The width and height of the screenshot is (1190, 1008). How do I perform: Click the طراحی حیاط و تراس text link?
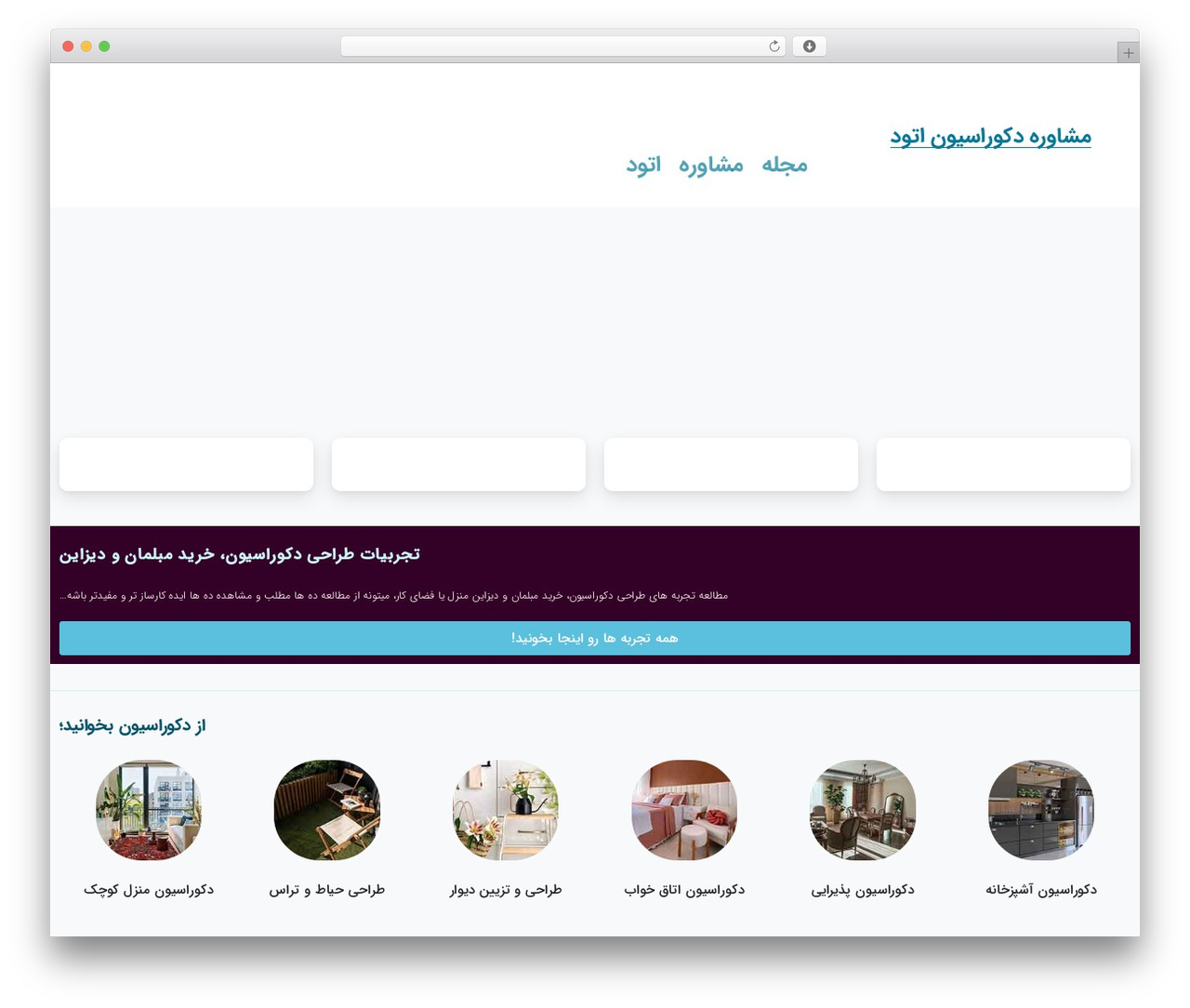327,890
